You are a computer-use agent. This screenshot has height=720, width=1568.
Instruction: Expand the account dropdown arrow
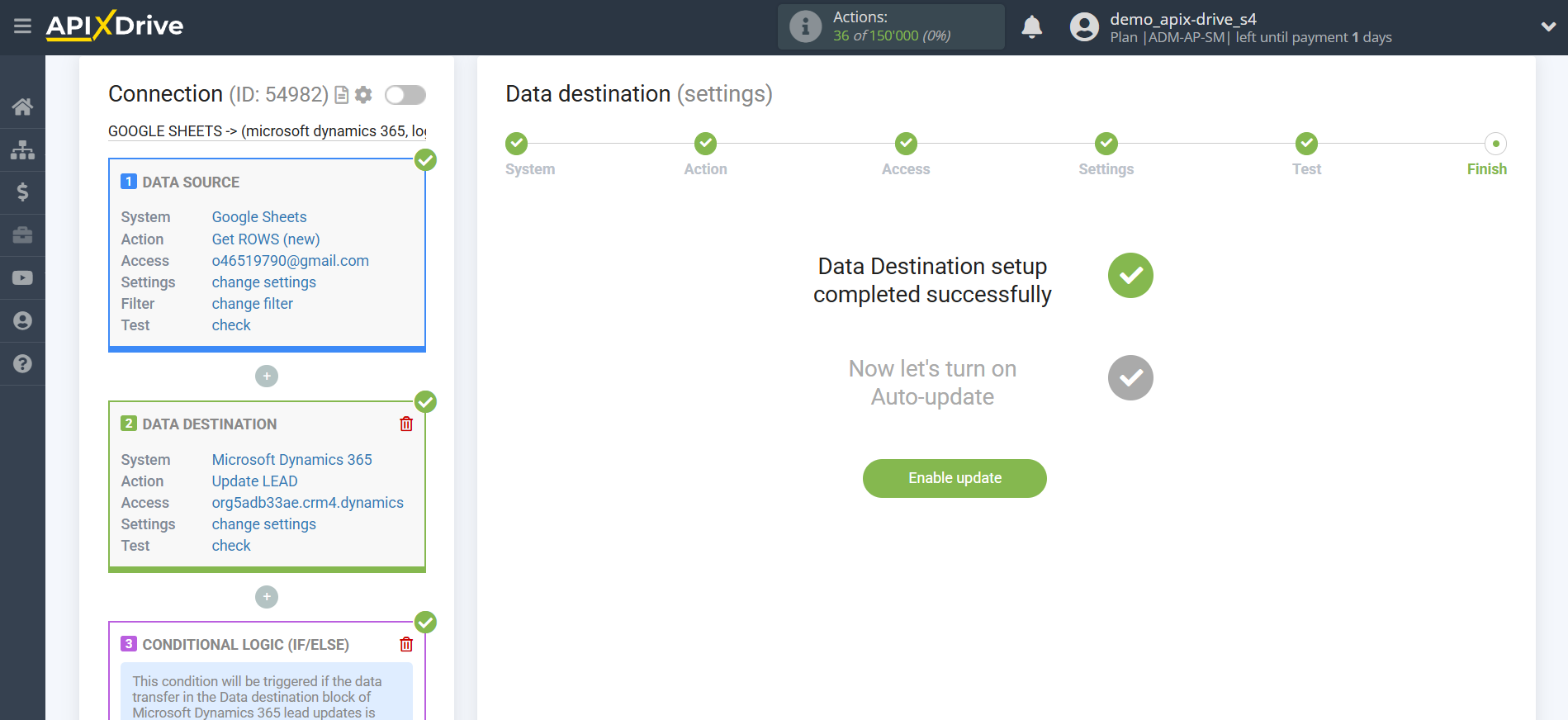[x=1548, y=26]
